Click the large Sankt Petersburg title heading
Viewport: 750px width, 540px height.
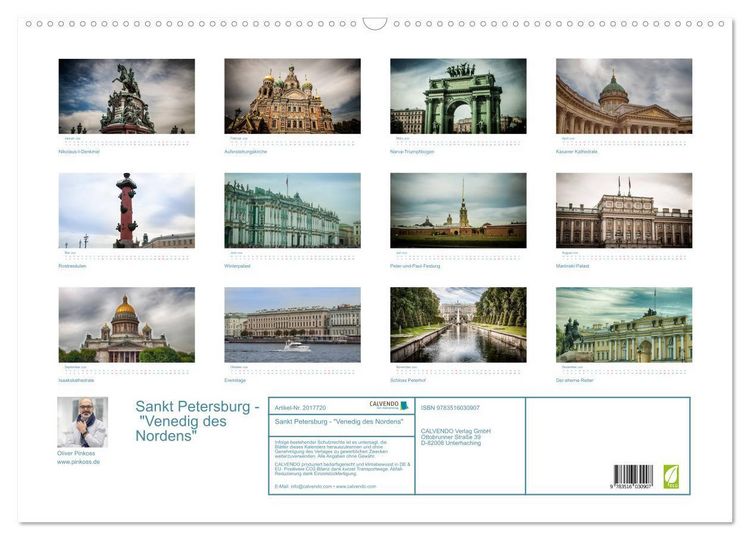tap(197, 421)
